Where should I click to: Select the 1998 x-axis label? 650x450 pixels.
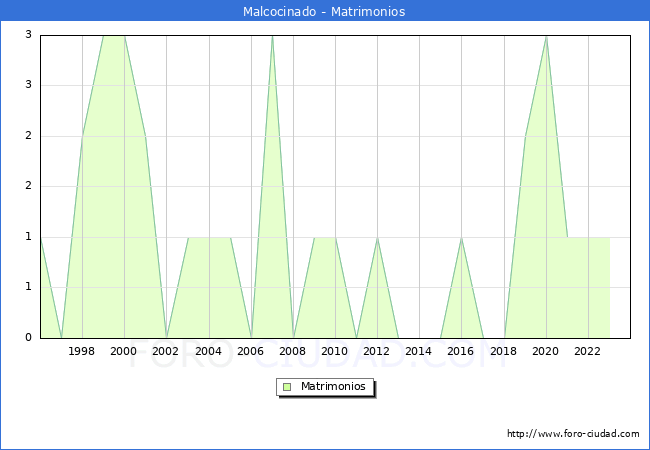pyautogui.click(x=82, y=351)
